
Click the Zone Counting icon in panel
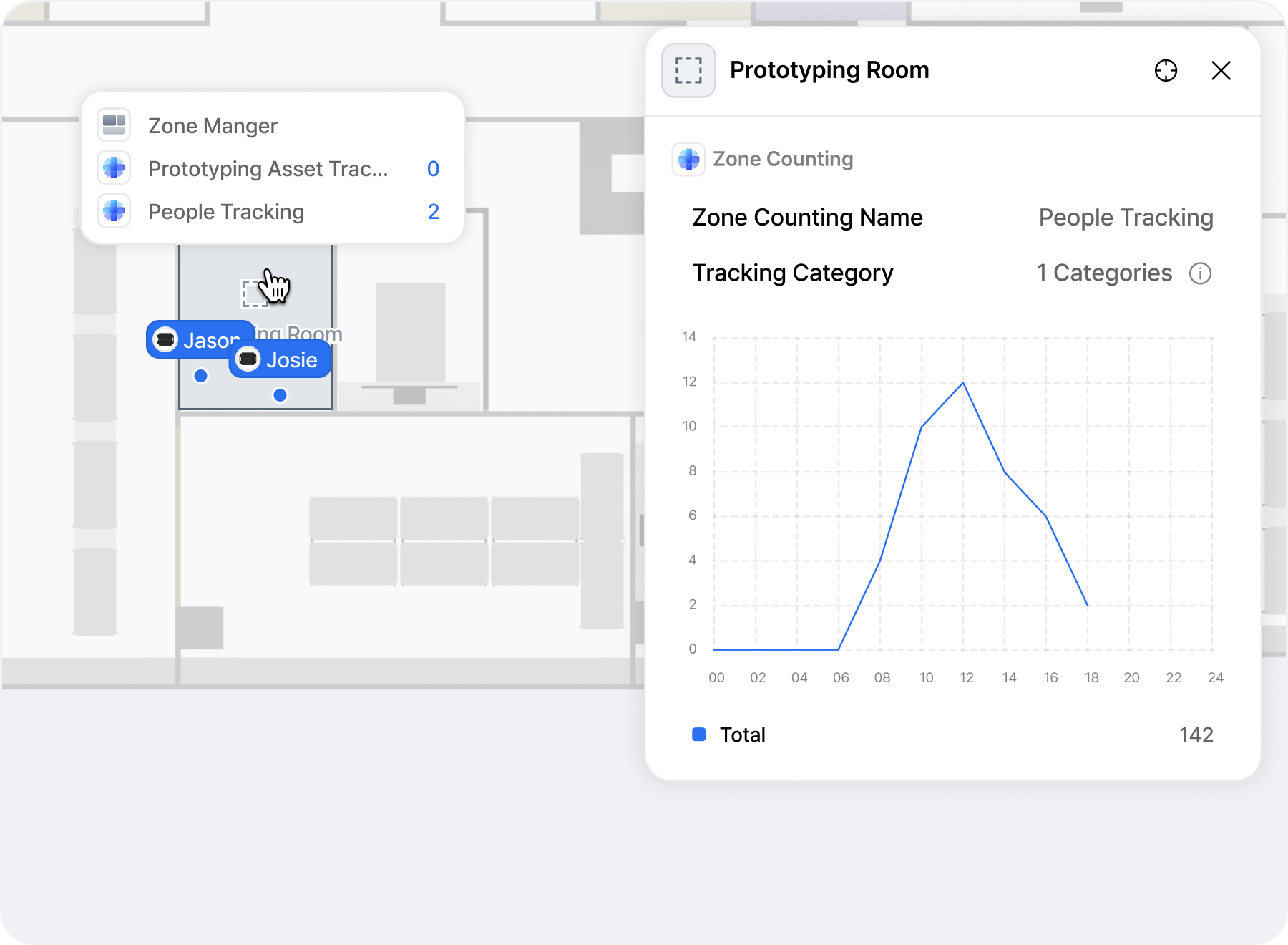(688, 159)
